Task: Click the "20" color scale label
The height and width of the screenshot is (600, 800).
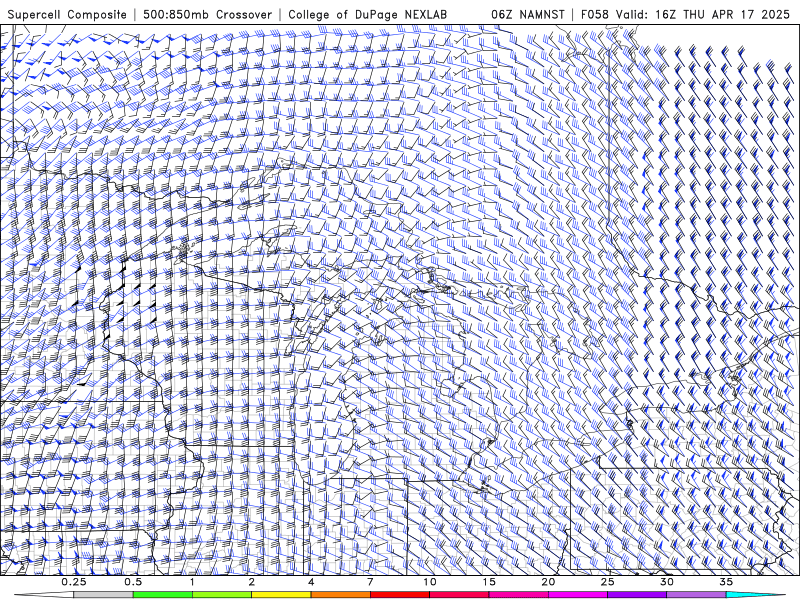Action: 548,582
